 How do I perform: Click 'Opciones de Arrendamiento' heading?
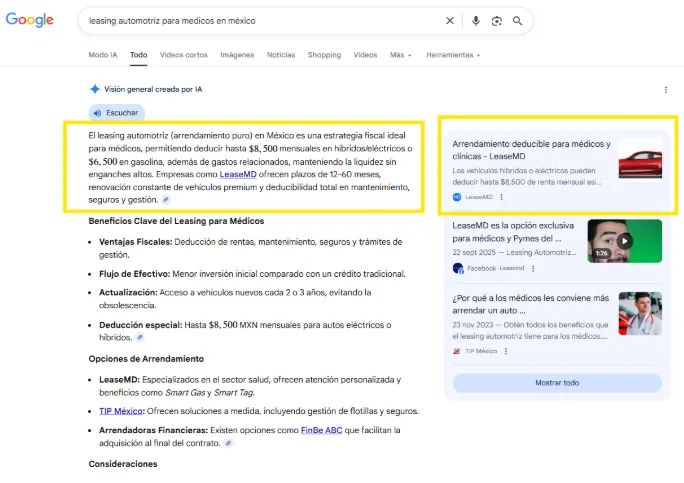146,359
